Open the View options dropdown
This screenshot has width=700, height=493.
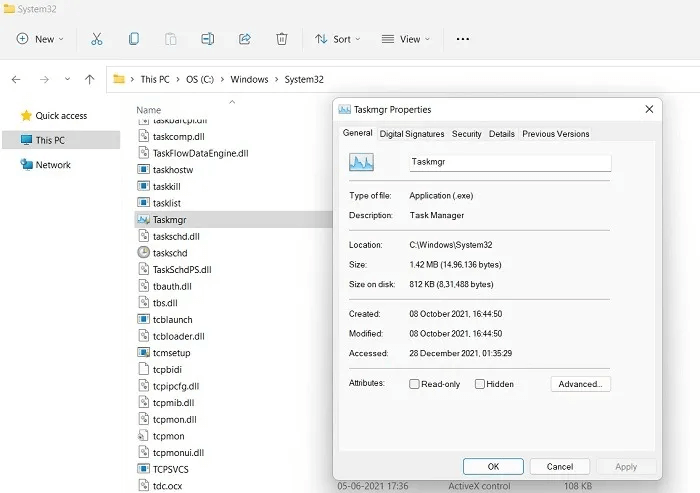tap(406, 39)
